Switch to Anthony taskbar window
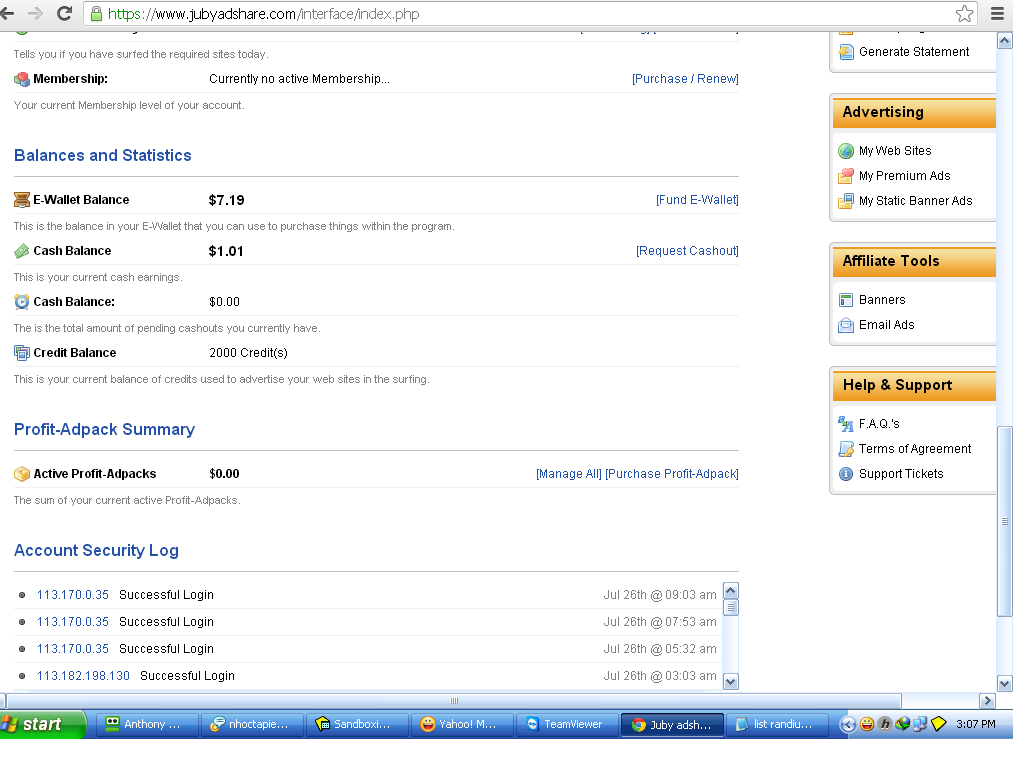Screen dimensions: 1024x768 coord(148,724)
